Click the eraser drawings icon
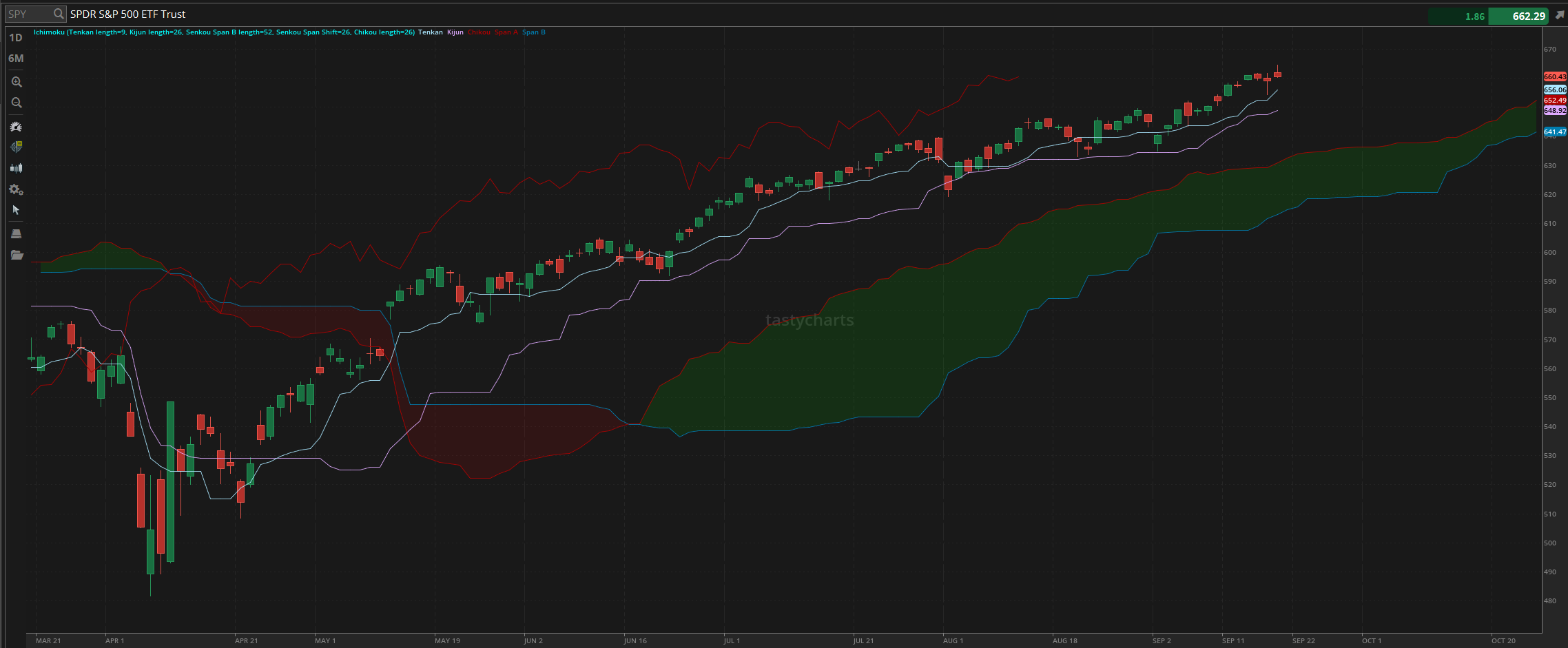This screenshot has height=648, width=1568. pos(17,233)
